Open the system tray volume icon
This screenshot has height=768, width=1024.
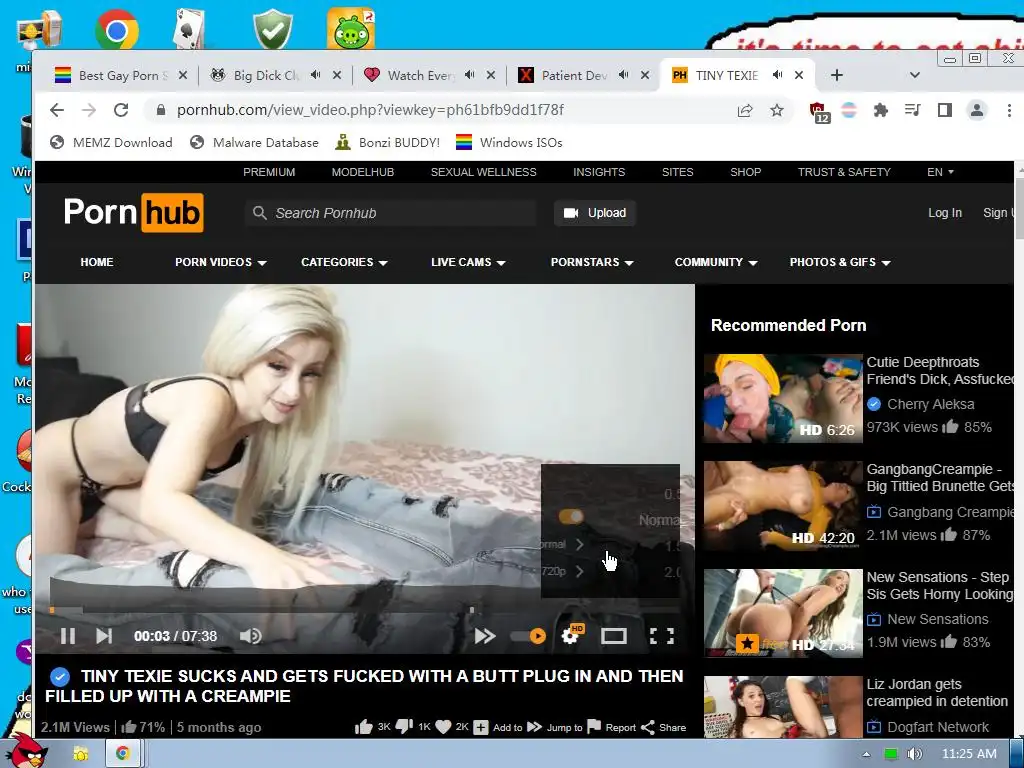pos(915,754)
